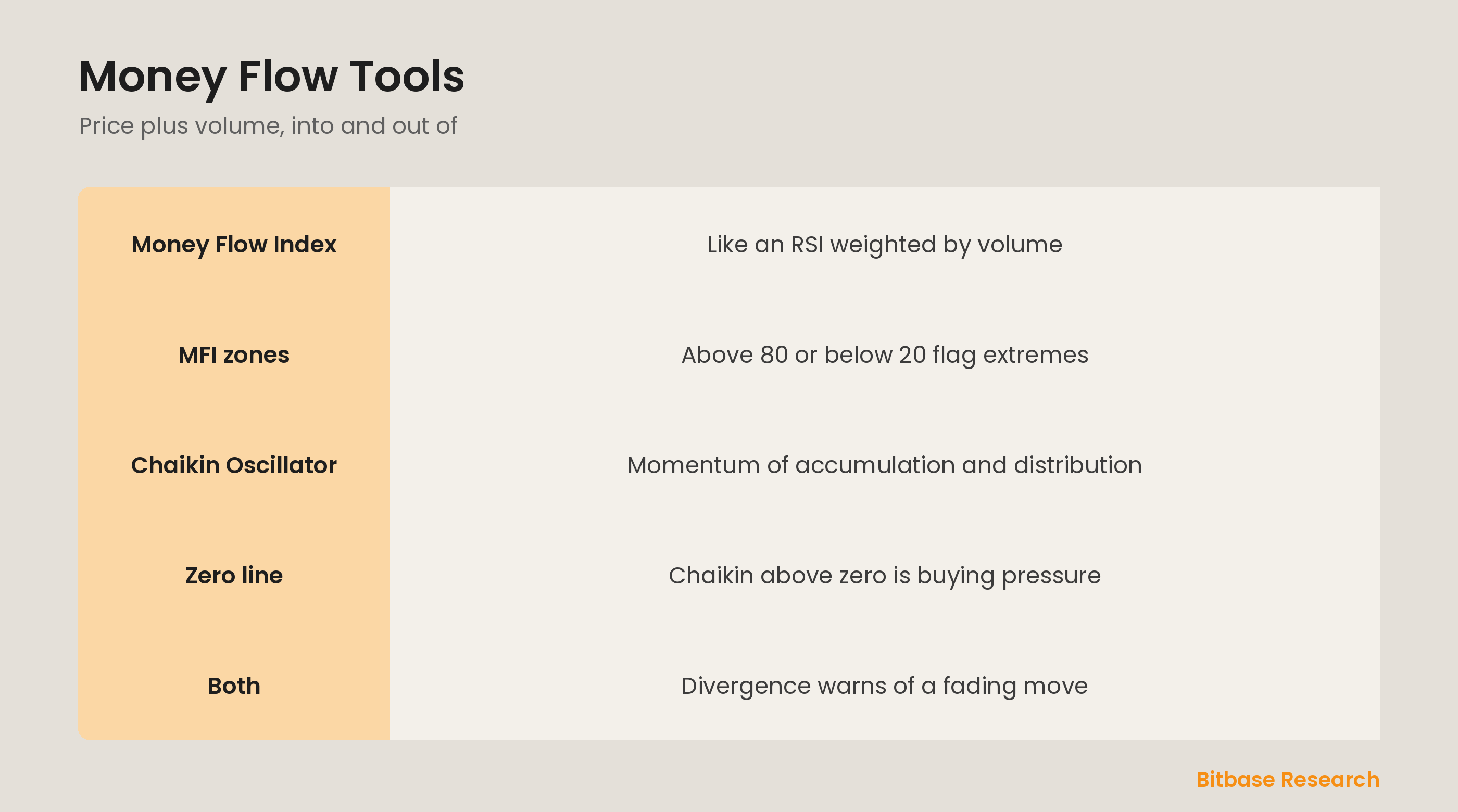Click the accumulation and distribution description
Viewport: 1458px width, 812px height.
pos(885,465)
